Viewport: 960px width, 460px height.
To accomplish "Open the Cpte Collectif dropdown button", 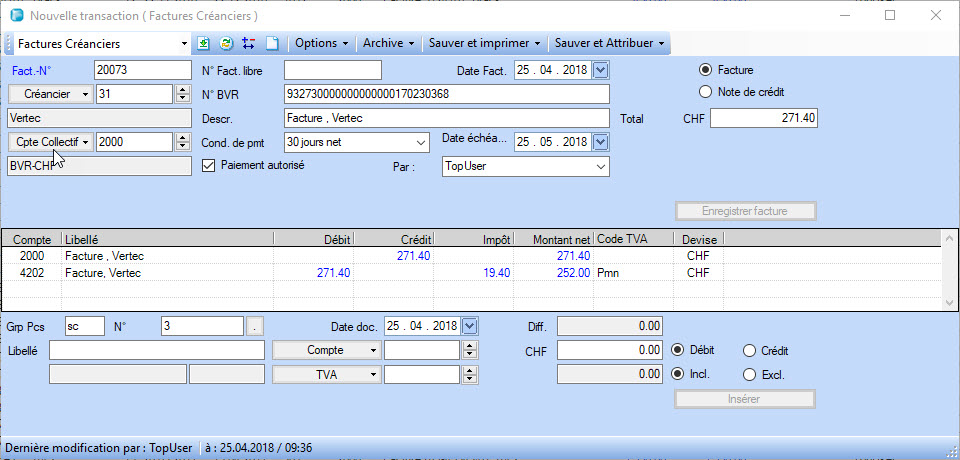I will (x=50, y=142).
